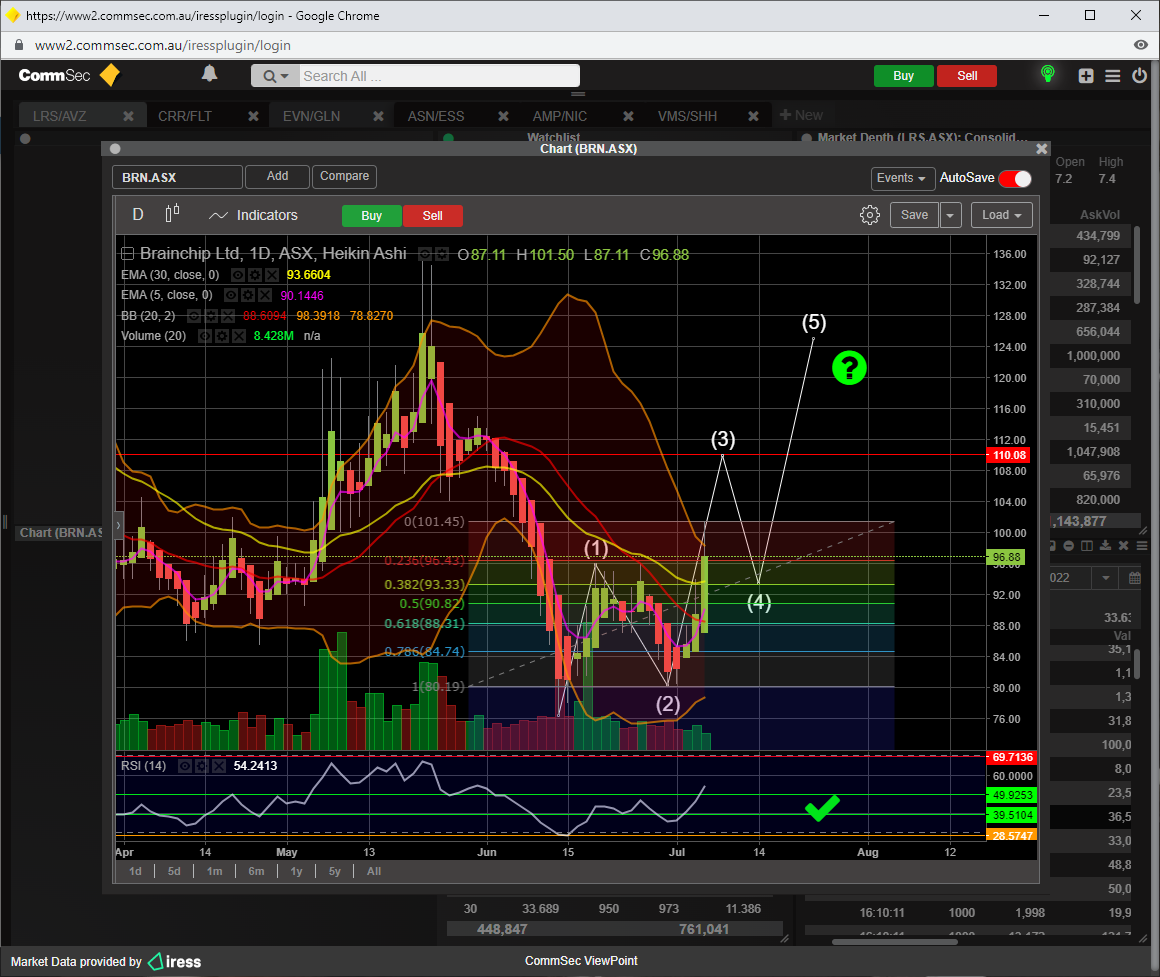This screenshot has height=977, width=1160.
Task: Open the hamburger main menu in header
Action: point(1113,75)
